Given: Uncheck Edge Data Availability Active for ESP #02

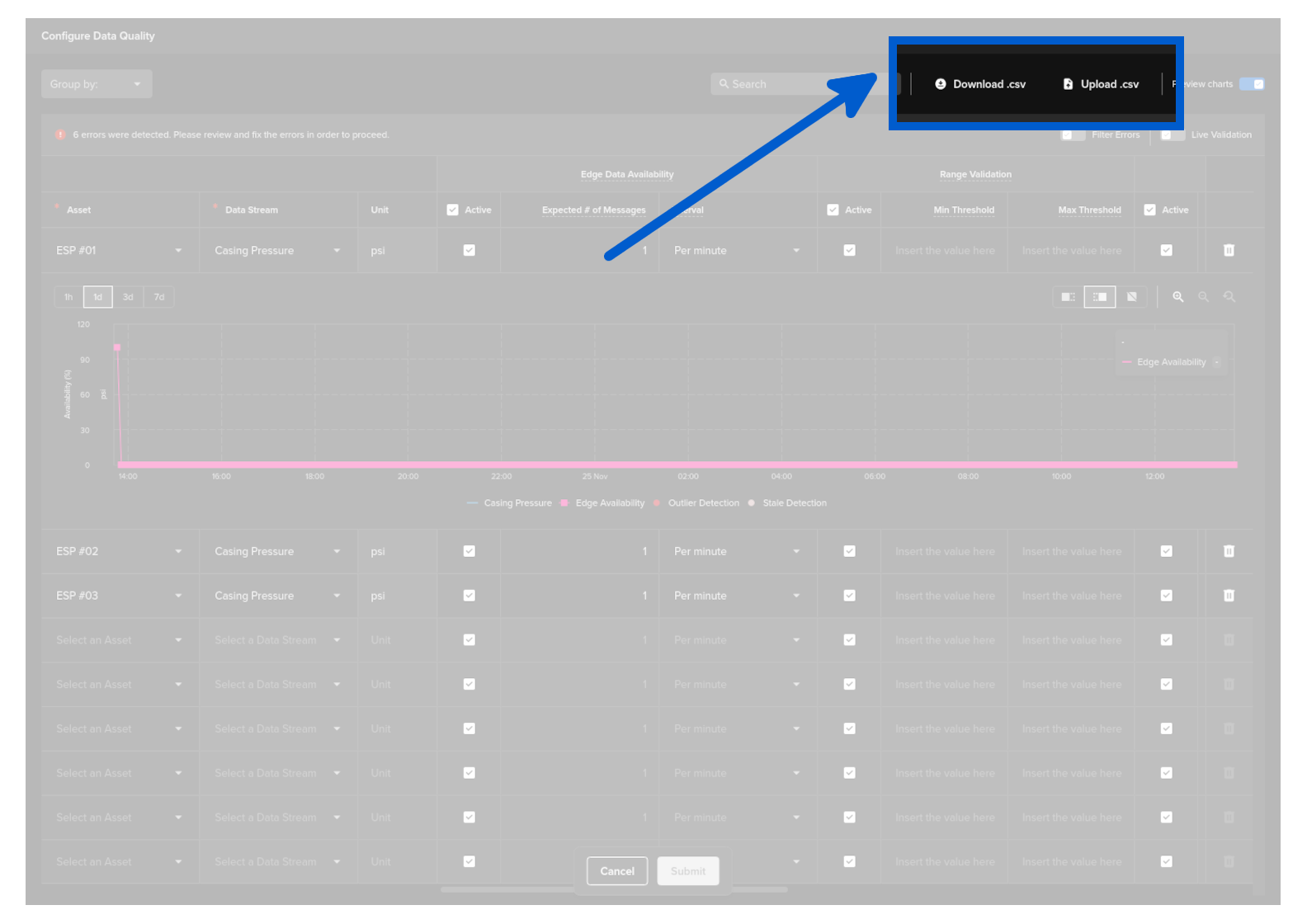Looking at the screenshot, I should (469, 551).
